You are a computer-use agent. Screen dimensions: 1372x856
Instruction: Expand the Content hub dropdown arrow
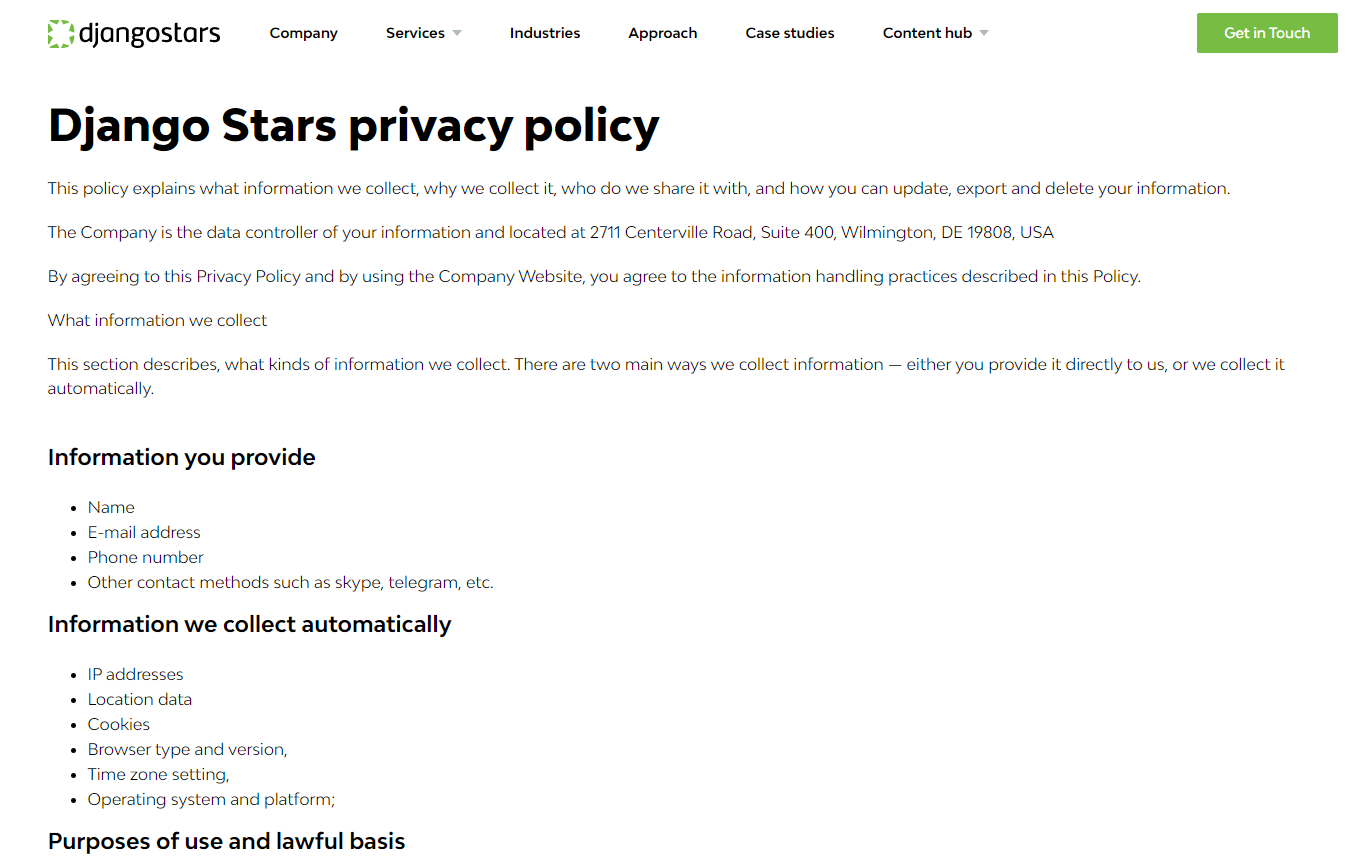click(984, 33)
